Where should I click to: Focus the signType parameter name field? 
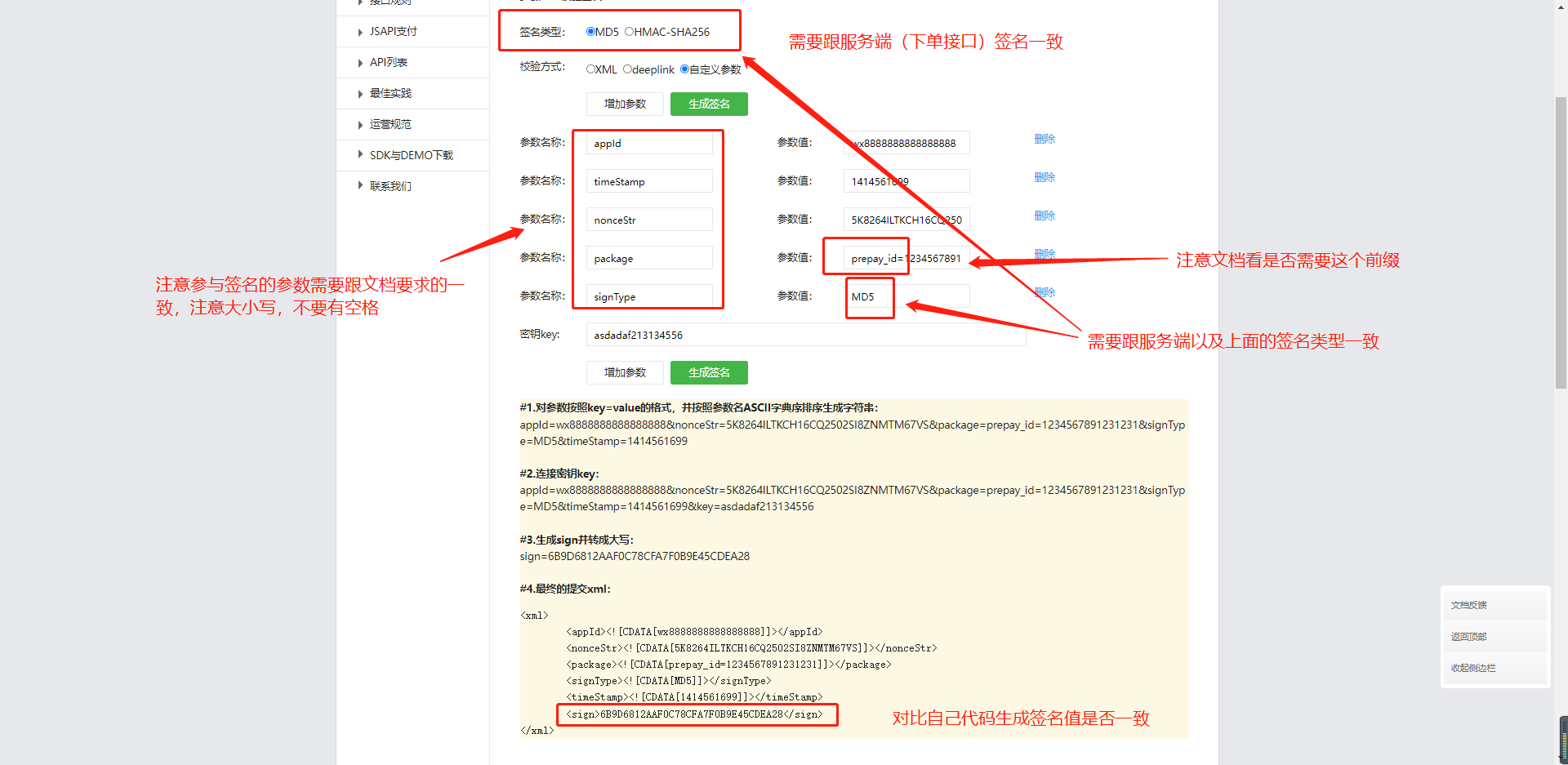(x=649, y=296)
